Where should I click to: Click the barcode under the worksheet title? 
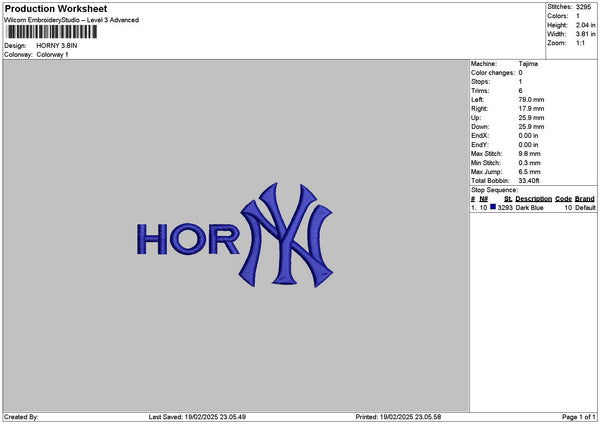[x=52, y=32]
